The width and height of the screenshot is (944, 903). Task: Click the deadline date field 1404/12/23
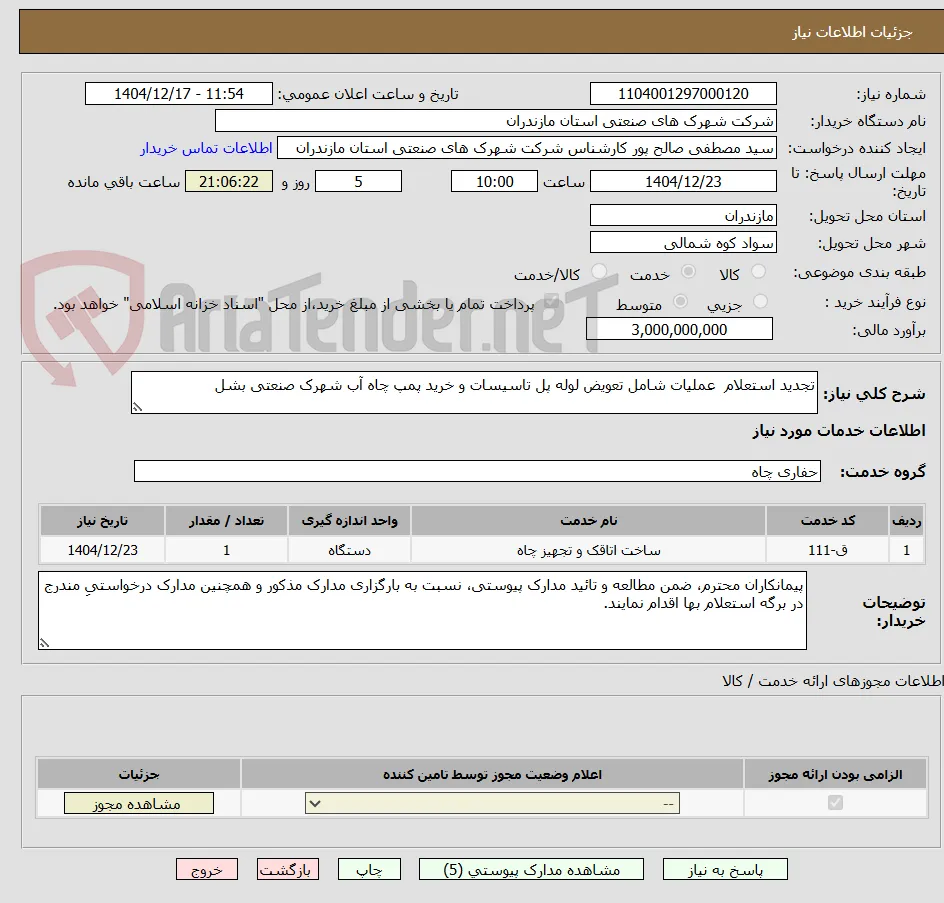pos(683,181)
